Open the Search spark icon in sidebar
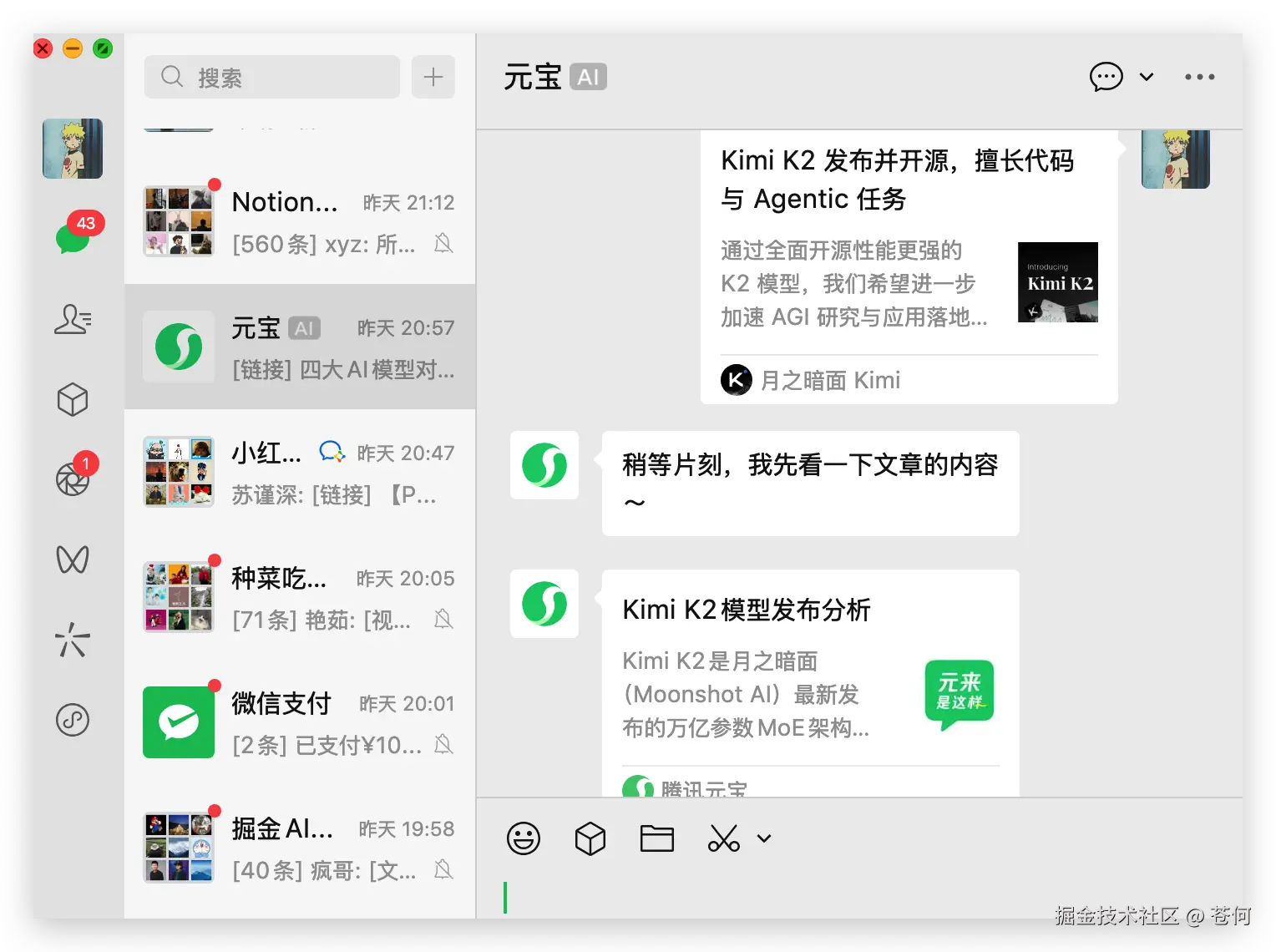1276x952 pixels. tap(73, 640)
